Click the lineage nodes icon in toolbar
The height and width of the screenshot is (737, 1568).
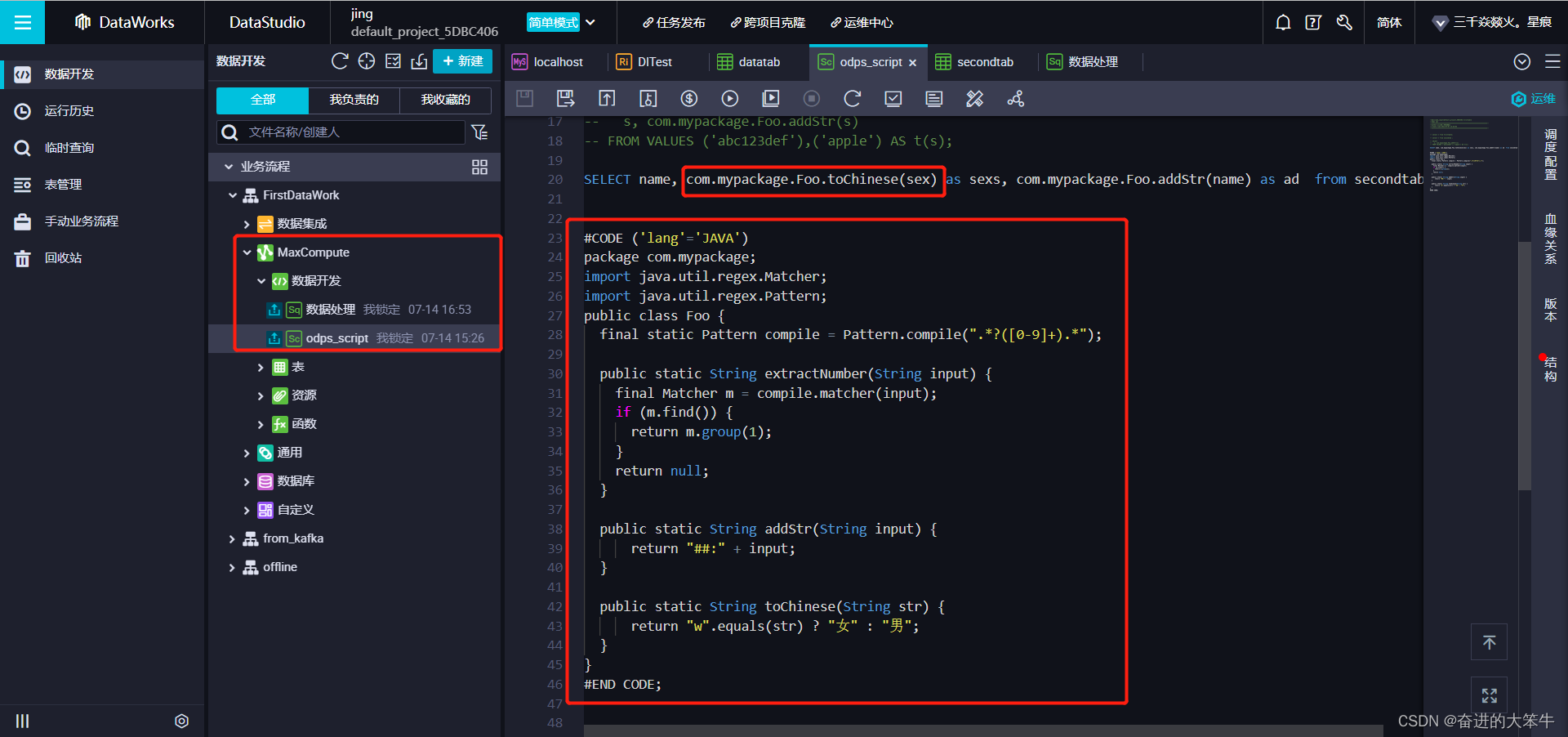coord(1016,99)
